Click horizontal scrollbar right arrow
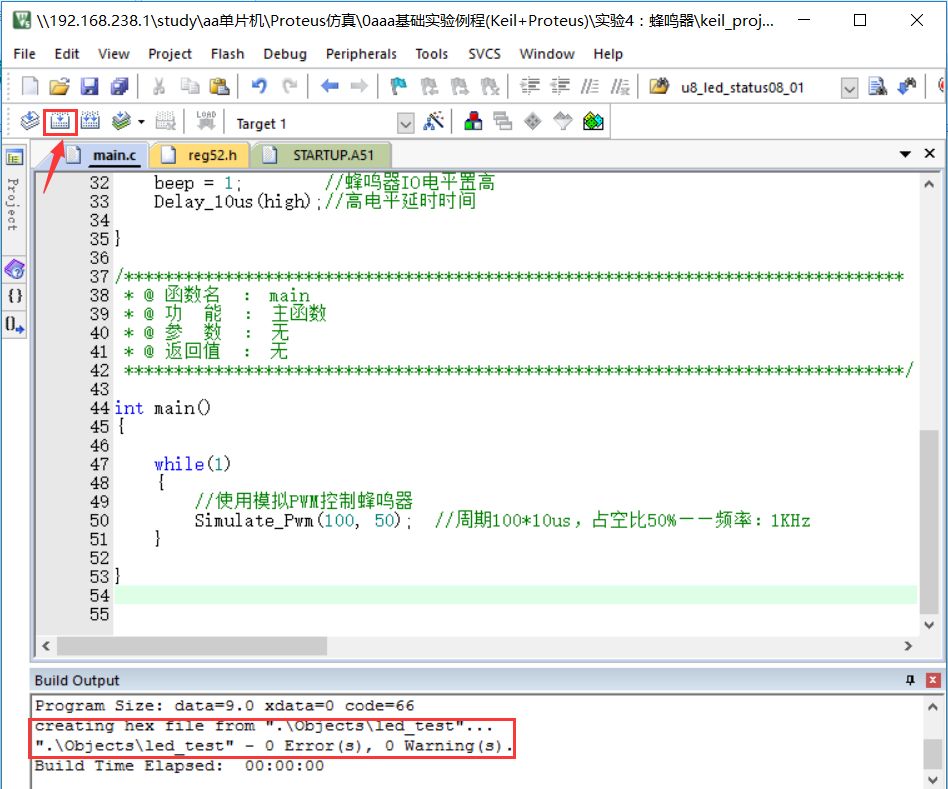 click(908, 646)
